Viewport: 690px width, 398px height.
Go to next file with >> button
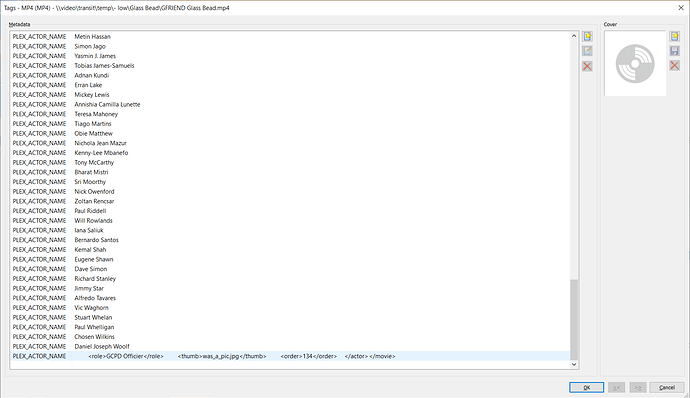(638, 387)
